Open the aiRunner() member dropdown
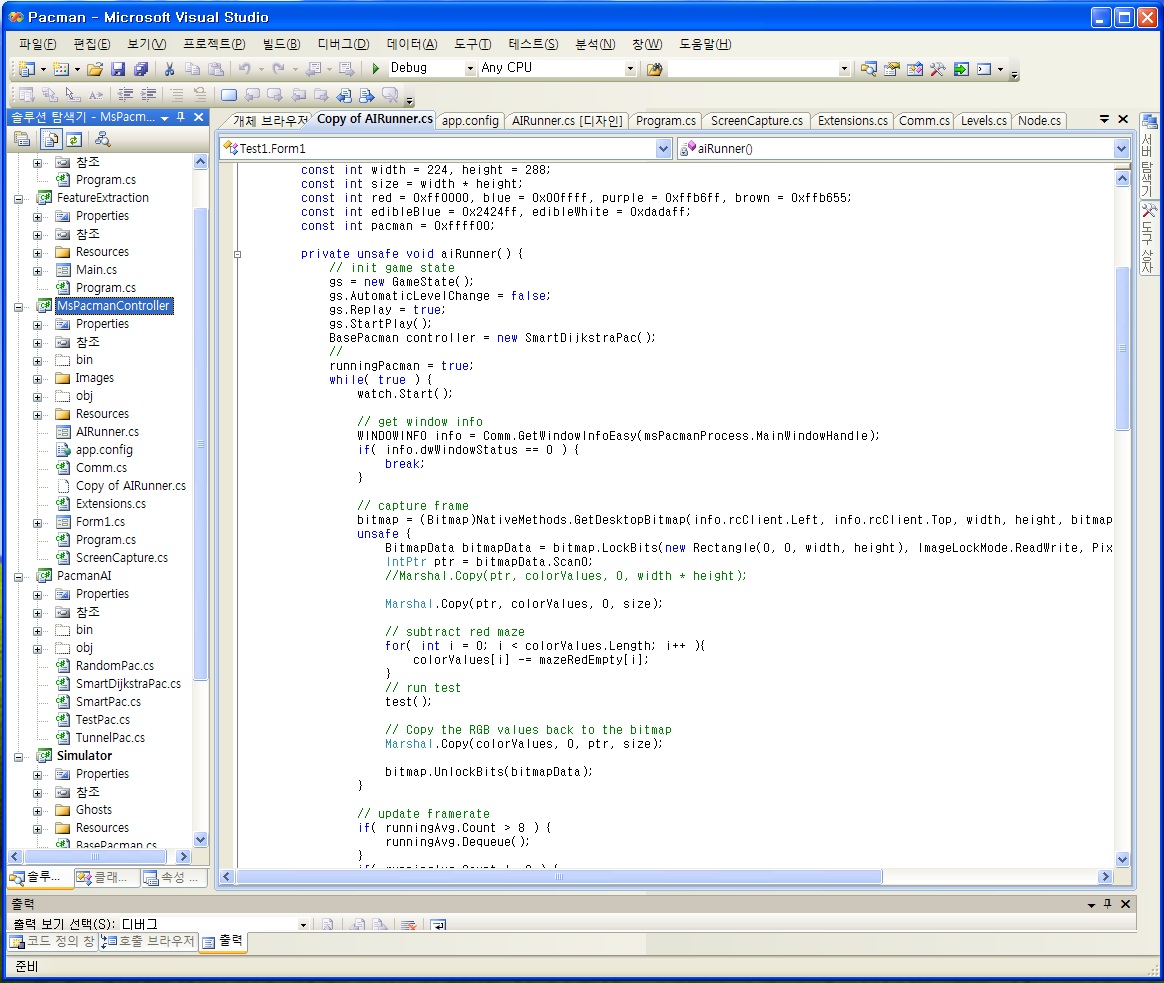Screen dimensions: 1164x983 (1121, 149)
